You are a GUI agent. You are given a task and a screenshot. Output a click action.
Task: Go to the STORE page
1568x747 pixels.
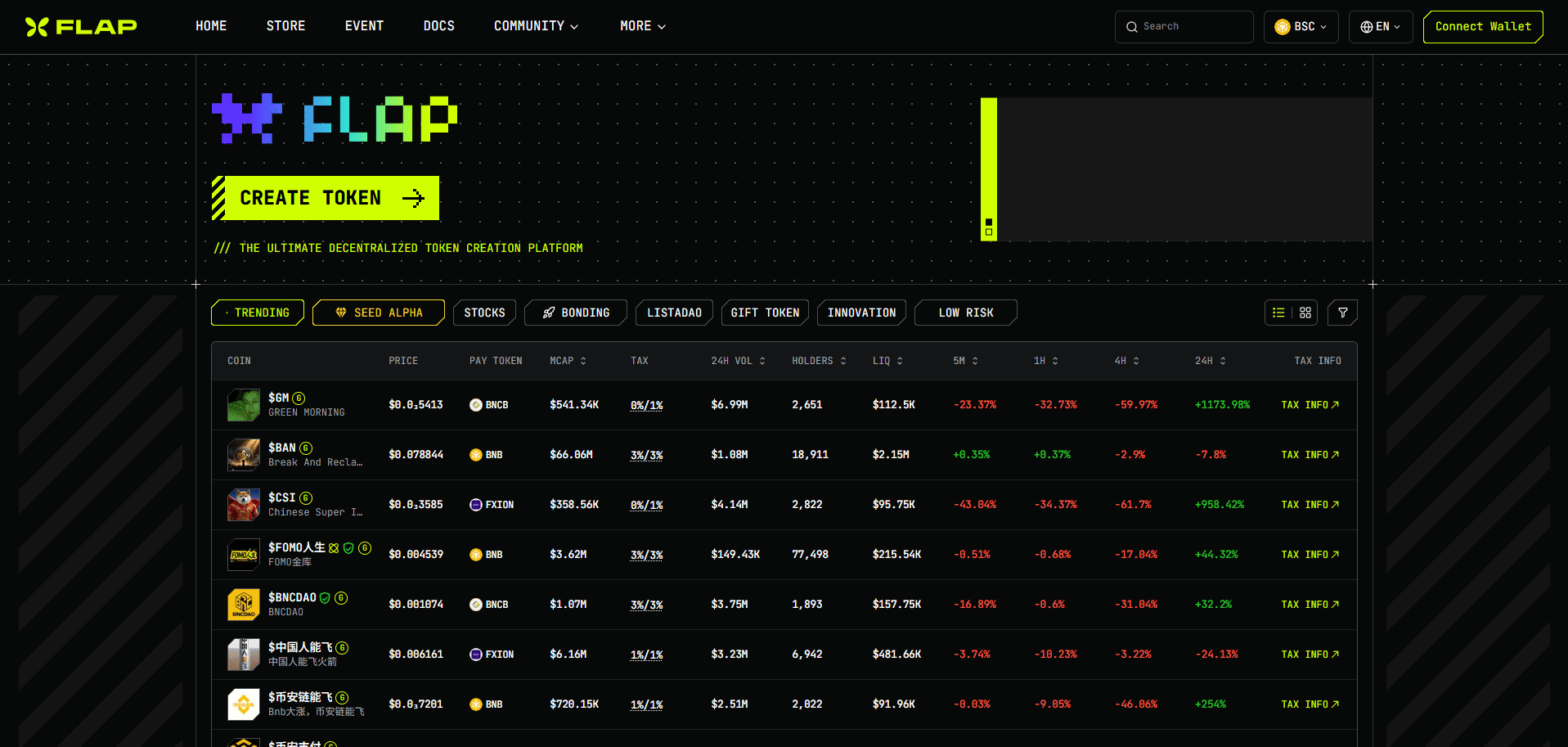click(285, 26)
